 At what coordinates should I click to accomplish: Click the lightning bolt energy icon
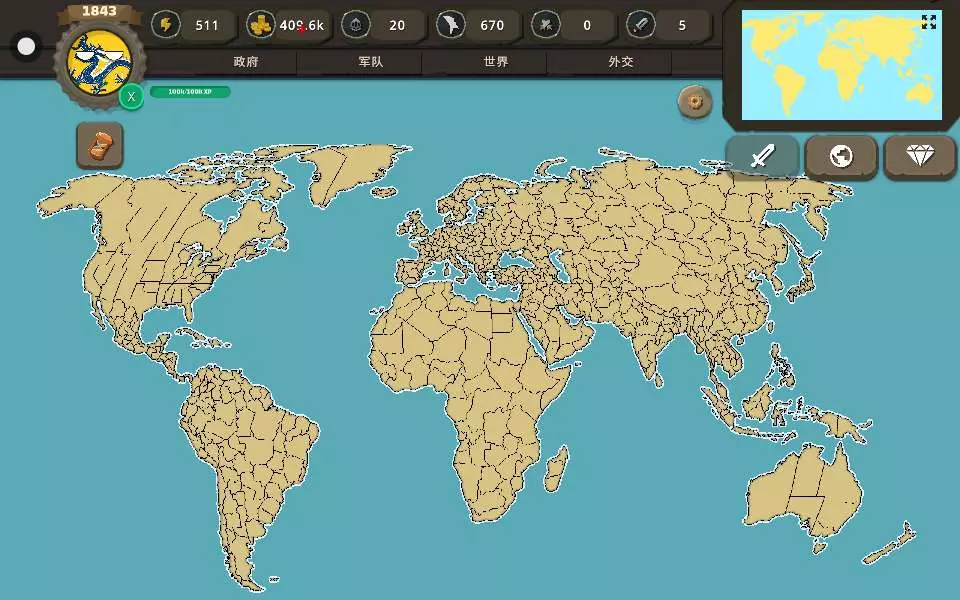(166, 25)
